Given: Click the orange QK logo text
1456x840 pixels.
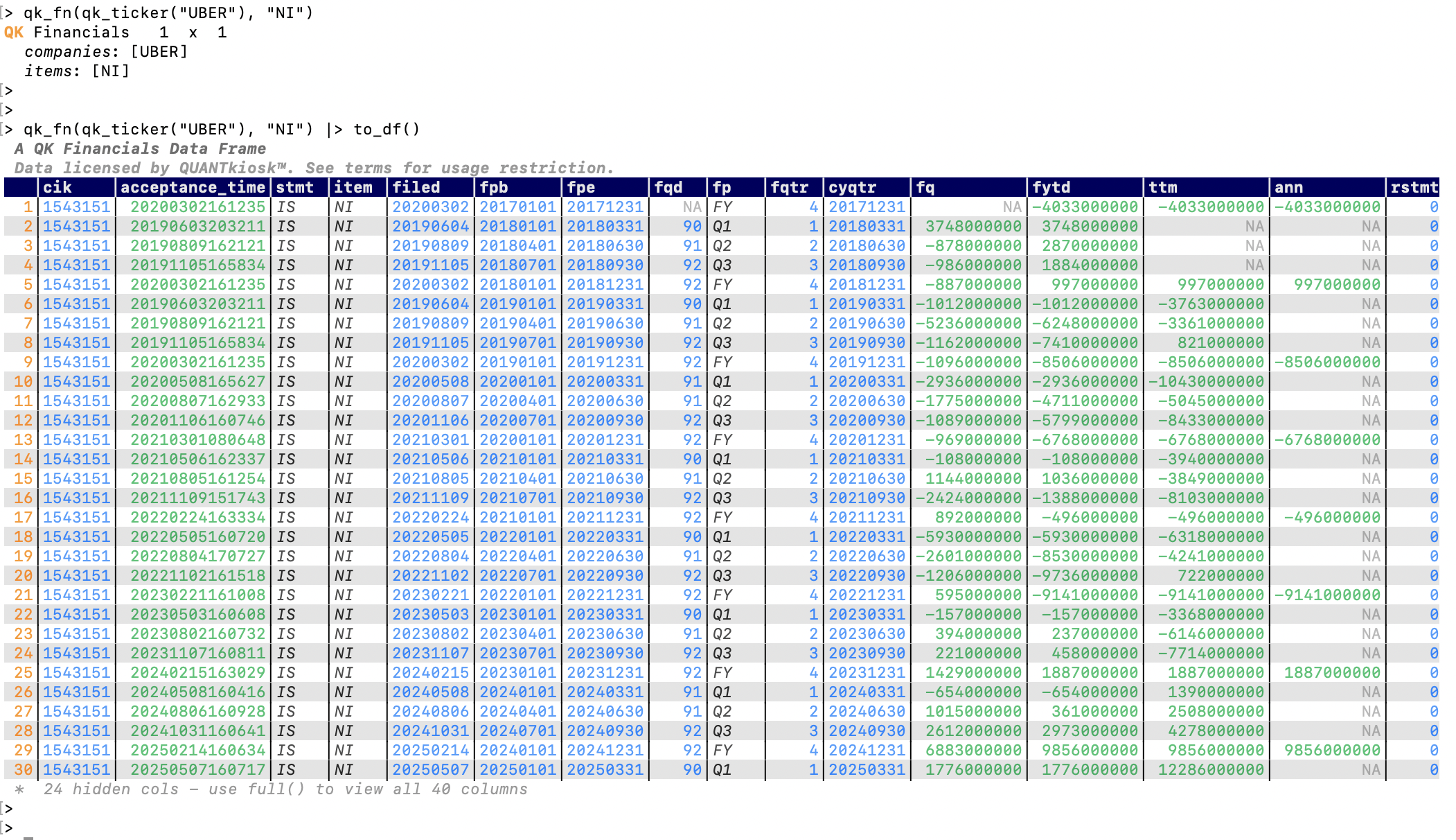Looking at the screenshot, I should (14, 32).
